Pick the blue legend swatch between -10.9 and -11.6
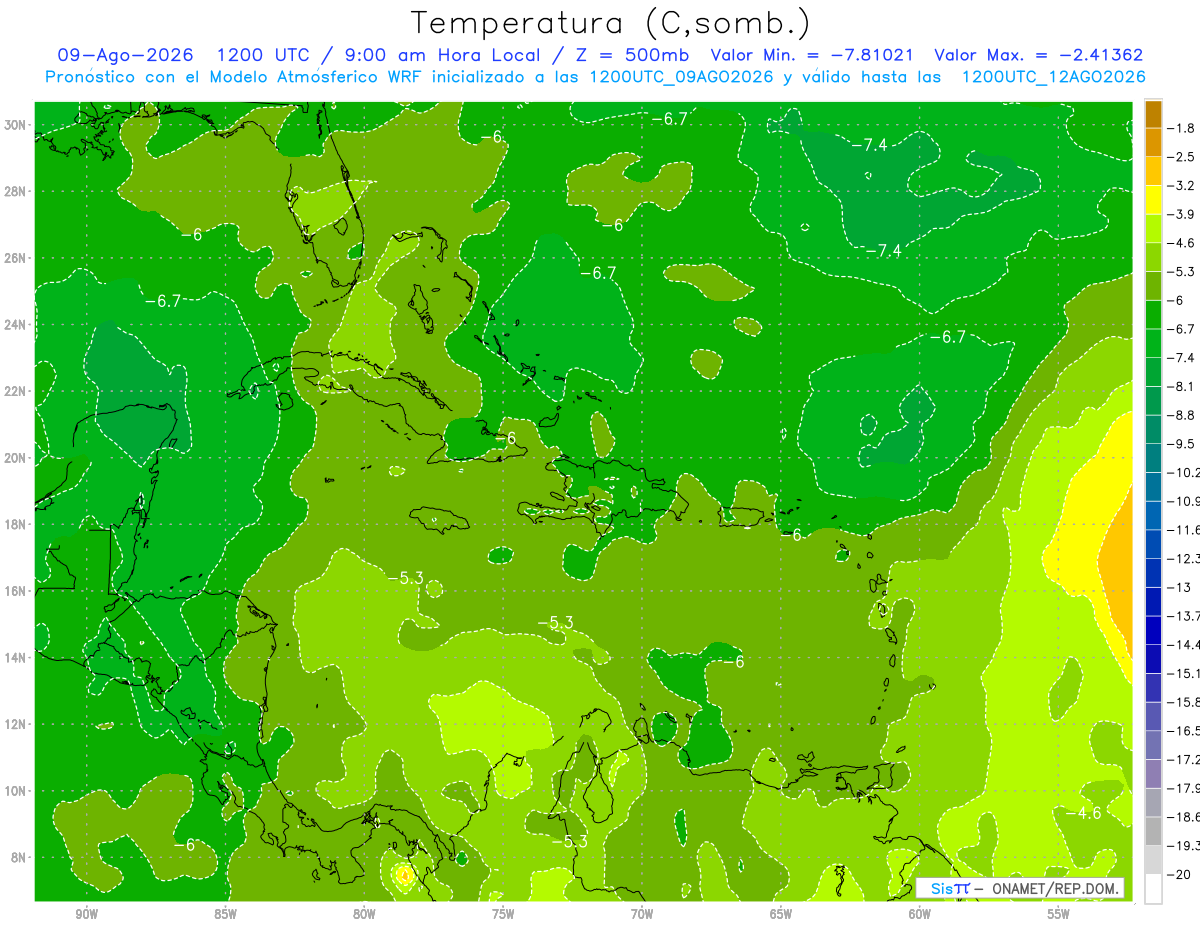Screen dimensions: 1200x927 (1153, 515)
